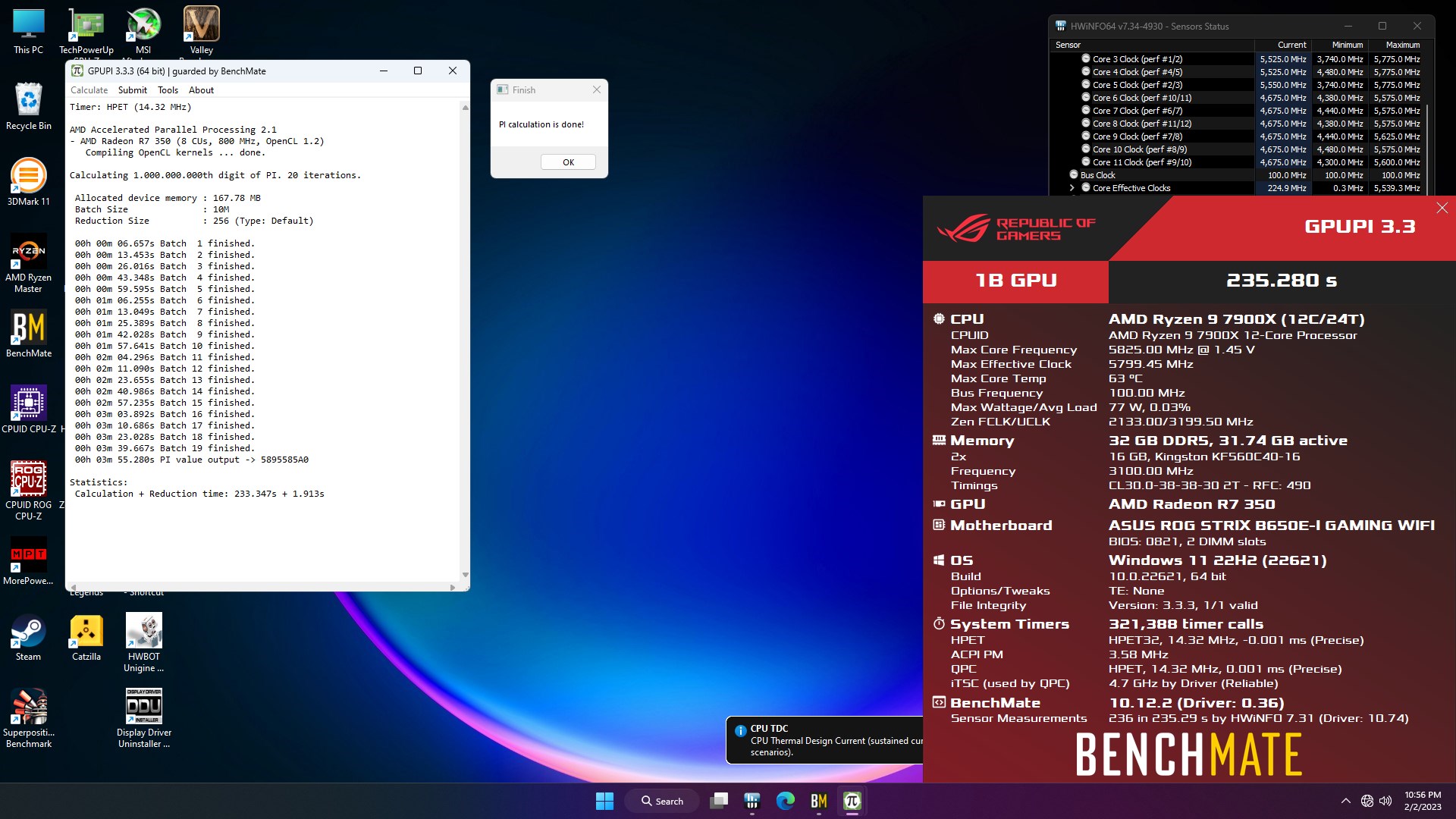
Task: Open the Windows Start menu
Action: [604, 801]
